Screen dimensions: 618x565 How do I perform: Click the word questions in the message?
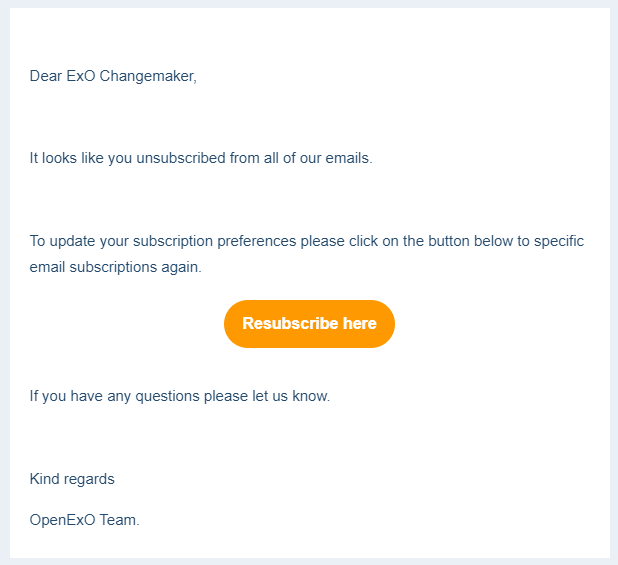pyautogui.click(x=168, y=396)
